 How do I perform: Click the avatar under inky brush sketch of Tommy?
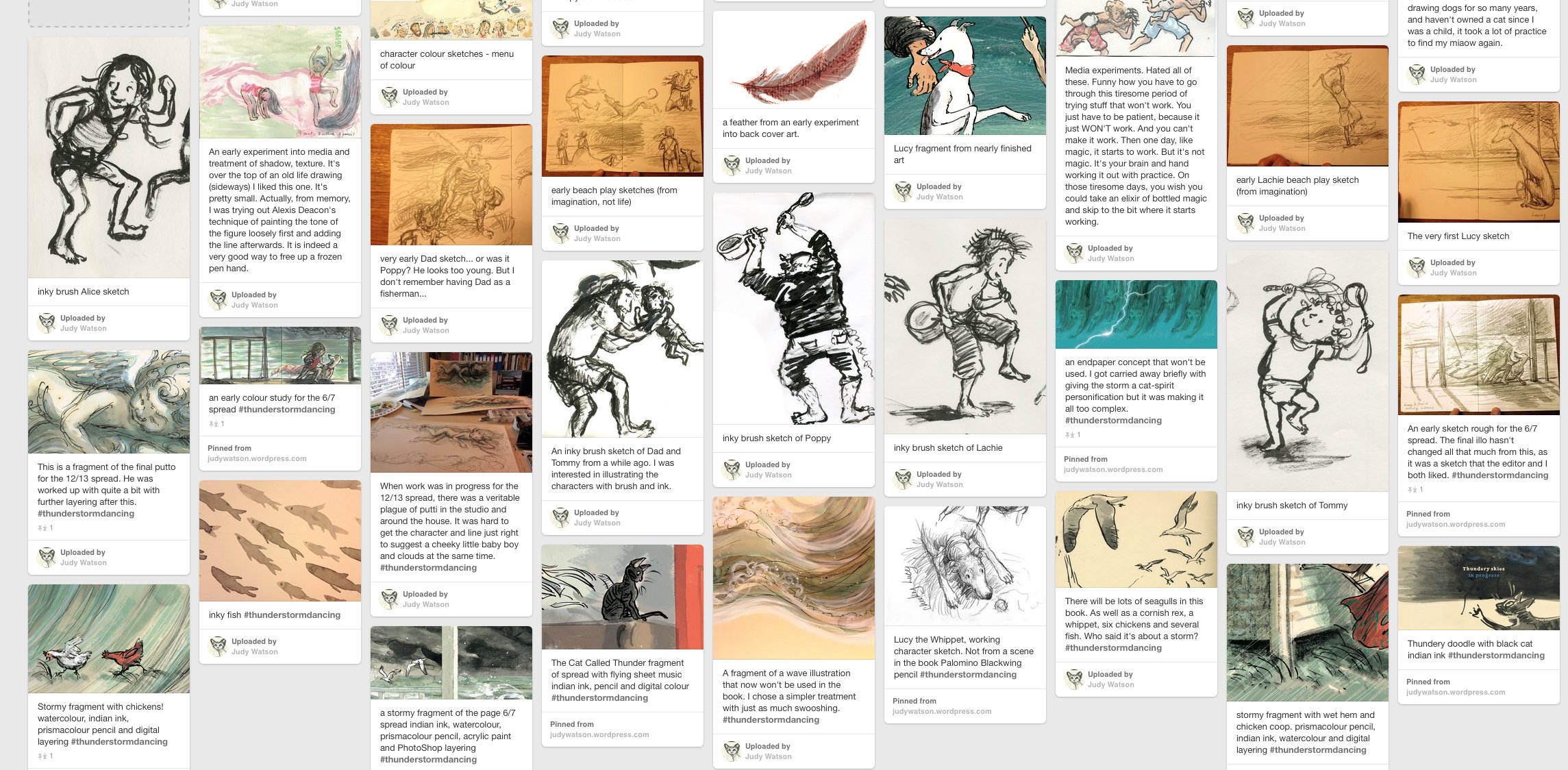[x=1245, y=536]
